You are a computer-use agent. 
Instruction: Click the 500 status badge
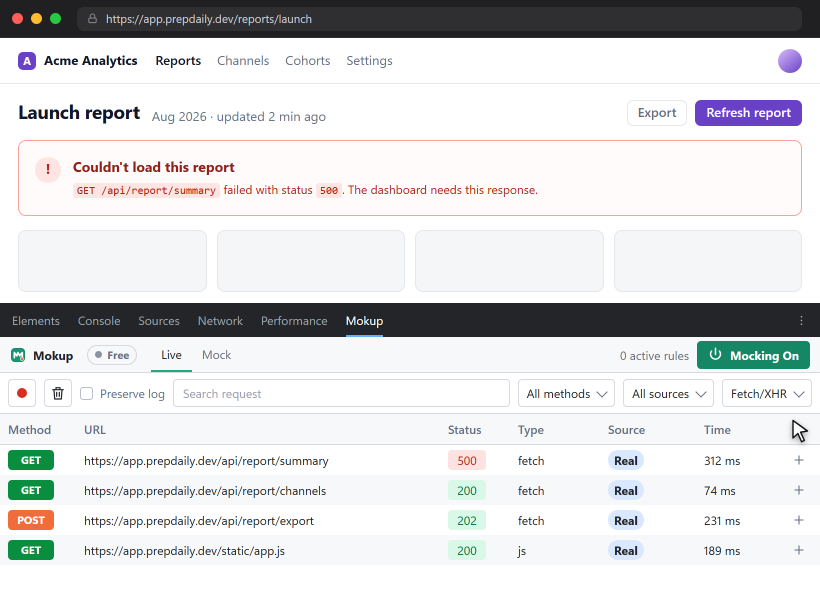466,460
